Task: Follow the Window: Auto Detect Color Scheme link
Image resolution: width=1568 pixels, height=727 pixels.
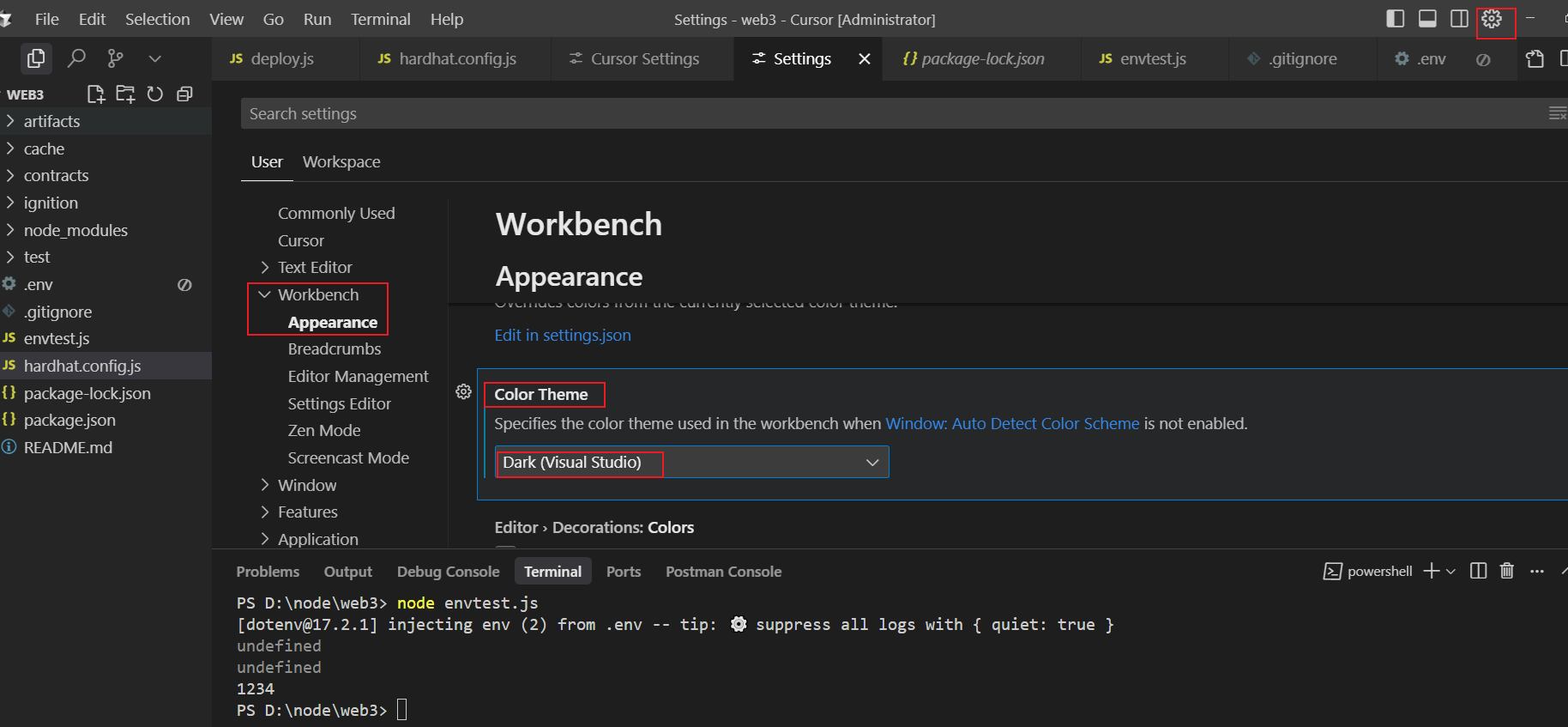Action: coord(1012,424)
